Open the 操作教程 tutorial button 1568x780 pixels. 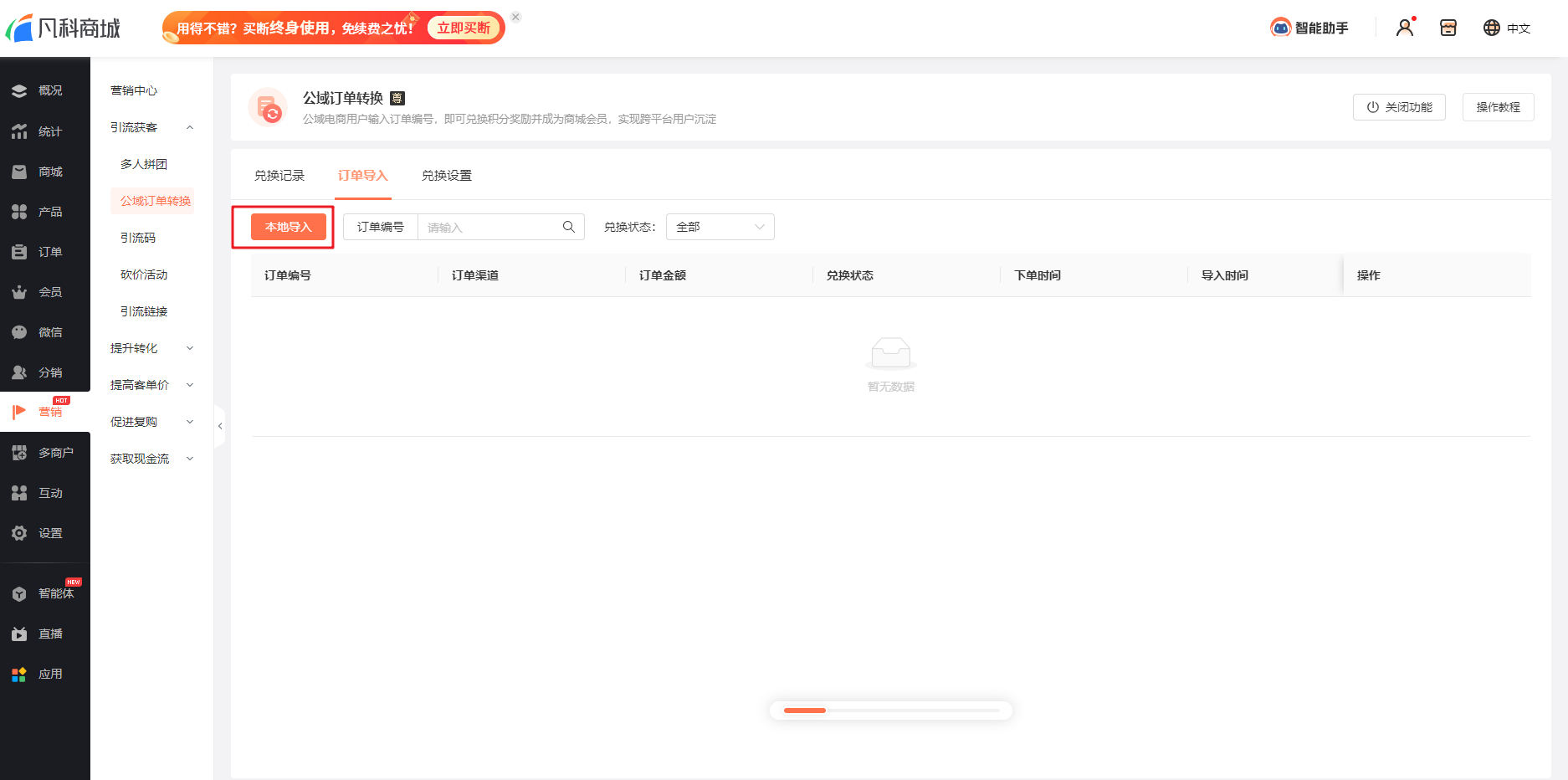(x=1498, y=107)
